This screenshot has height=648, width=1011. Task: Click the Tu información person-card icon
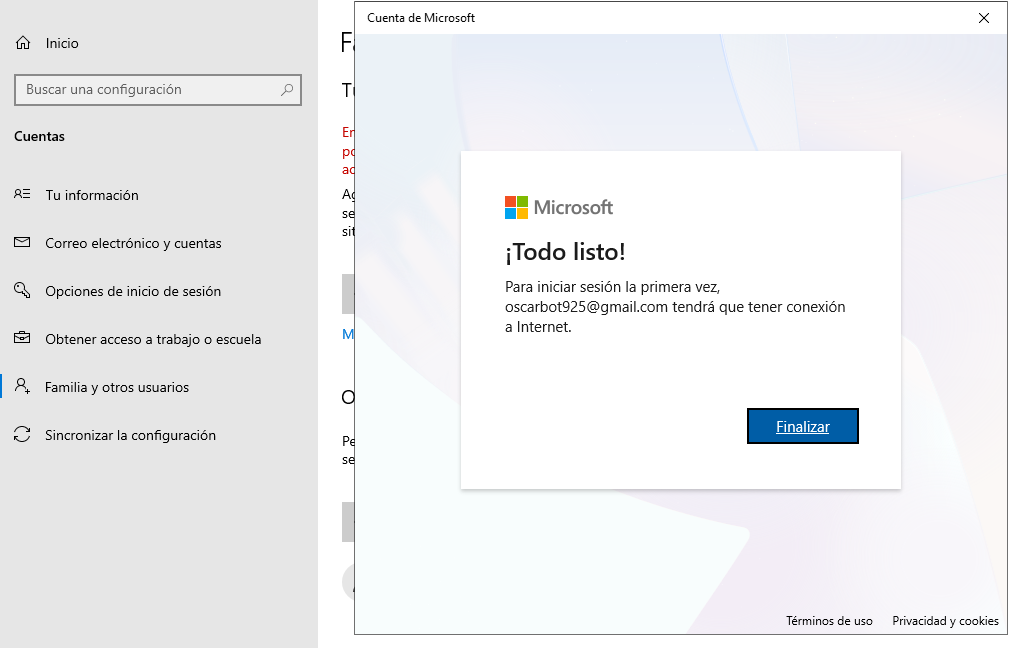click(22, 195)
